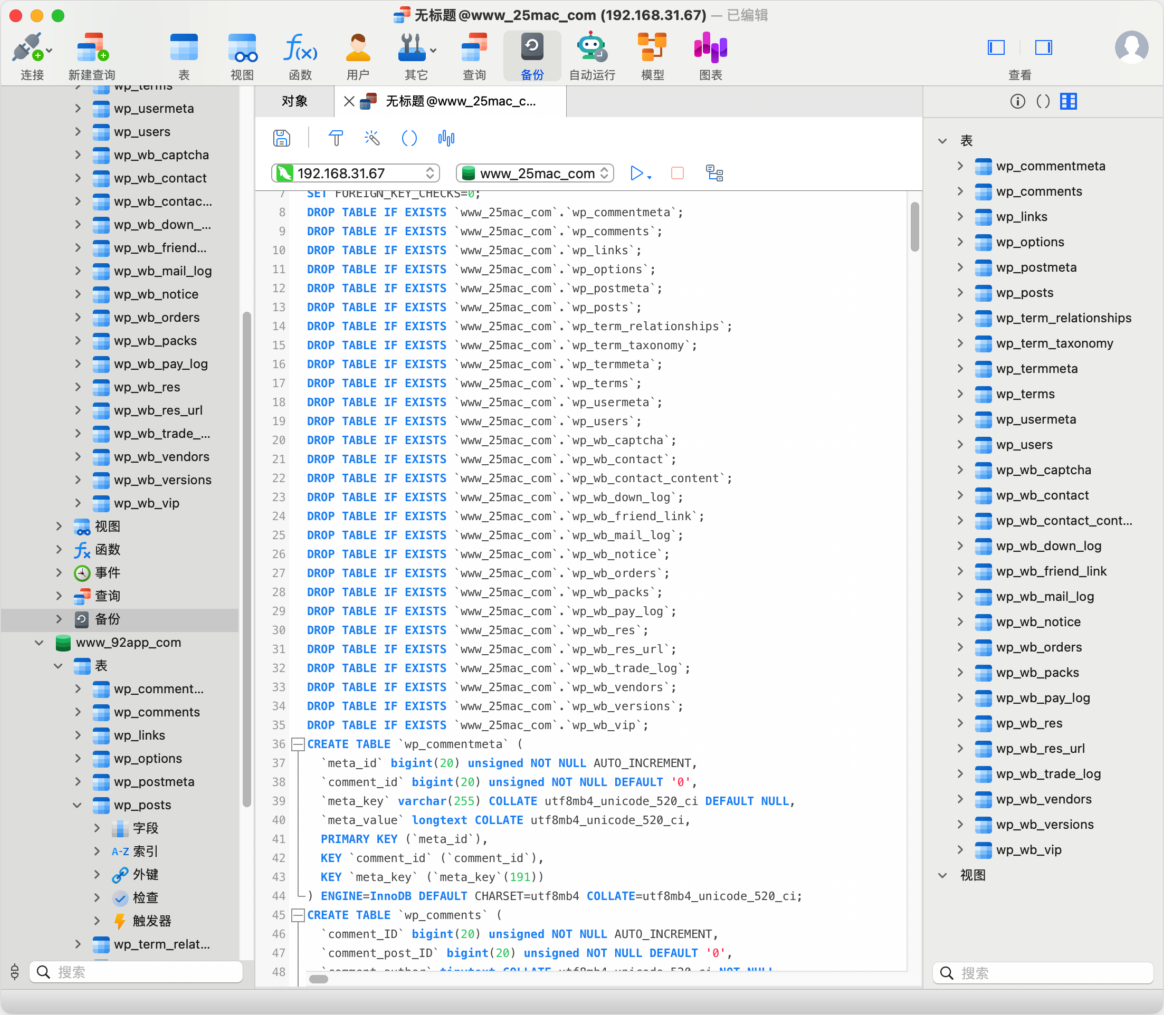Click the 备份 backup toolbar button
1164x1015 pixels.
(x=532, y=55)
